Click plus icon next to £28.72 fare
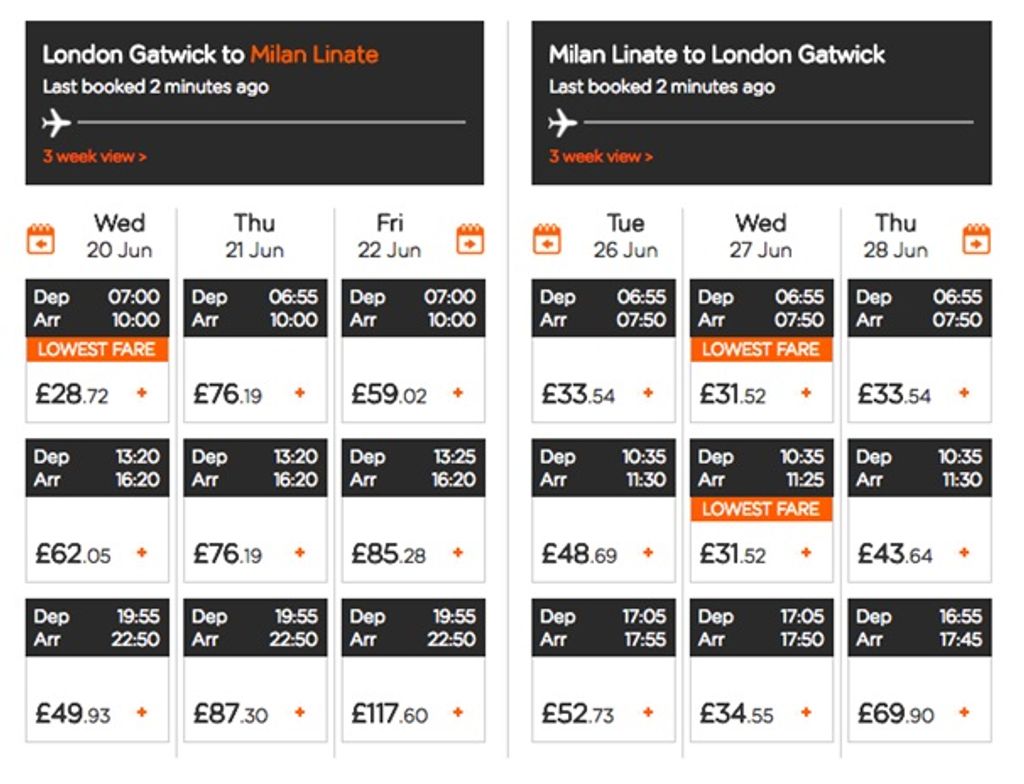 click(x=142, y=393)
